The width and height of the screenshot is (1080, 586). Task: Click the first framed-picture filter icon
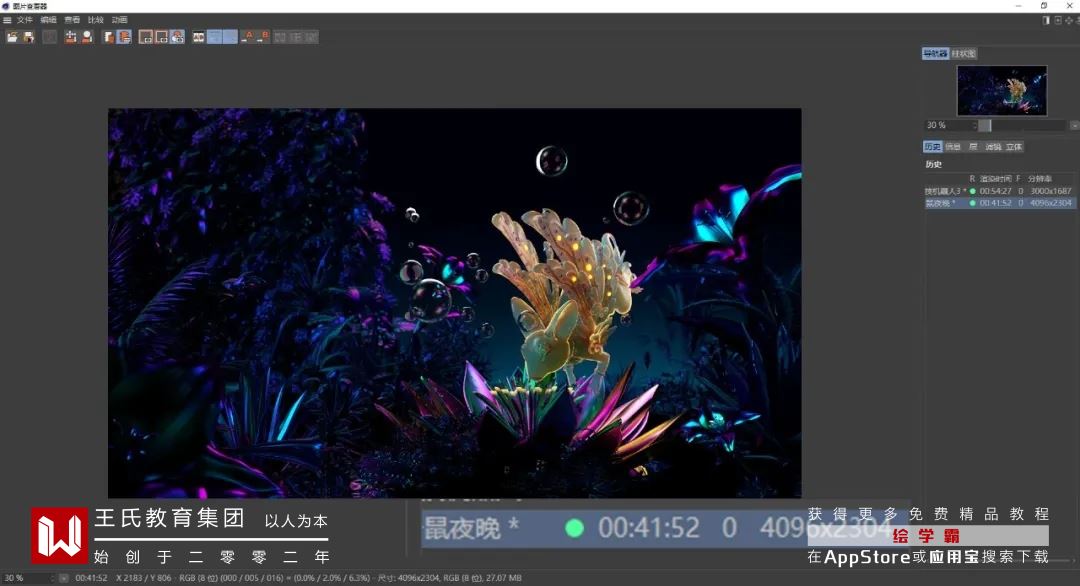[x=145, y=36]
